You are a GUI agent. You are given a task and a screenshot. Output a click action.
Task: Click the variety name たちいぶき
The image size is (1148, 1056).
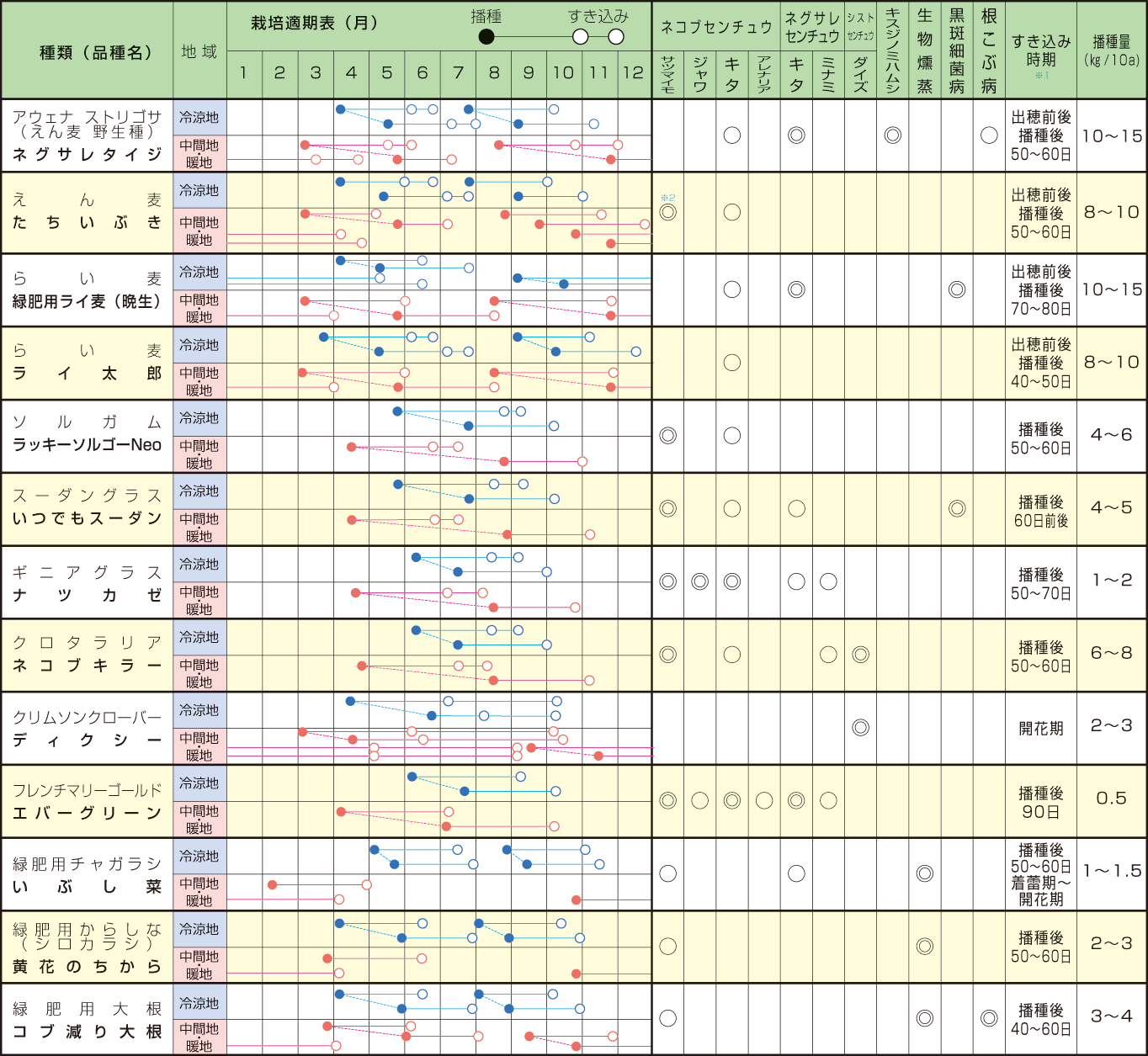87,222
